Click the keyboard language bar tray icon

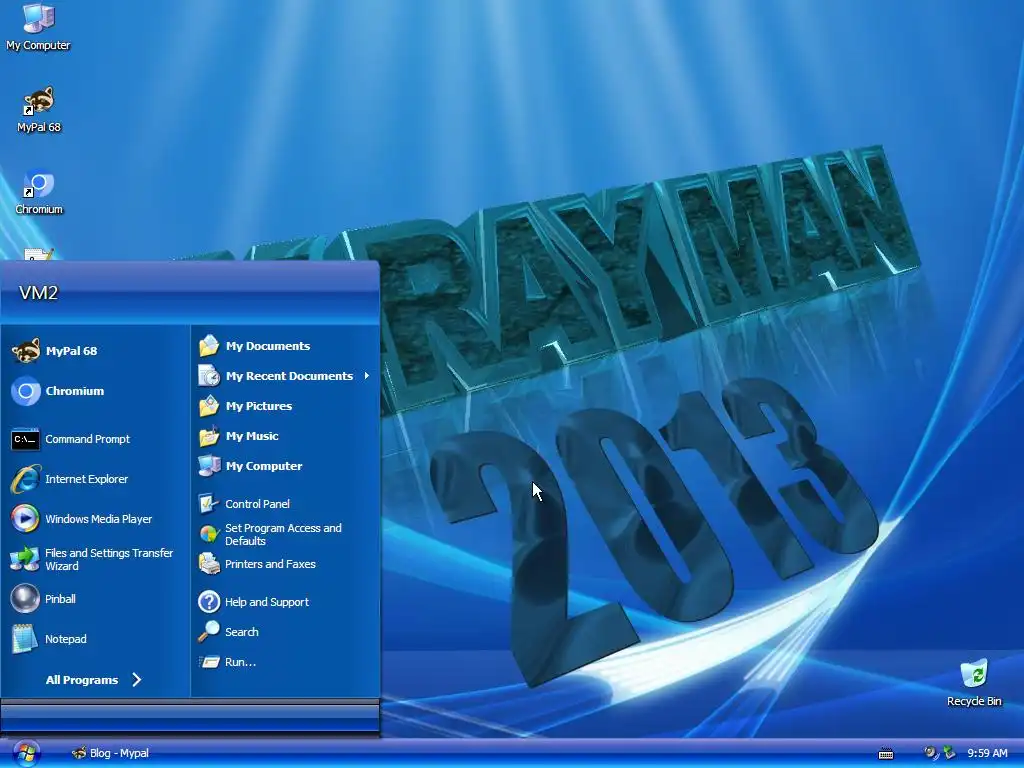(886, 754)
